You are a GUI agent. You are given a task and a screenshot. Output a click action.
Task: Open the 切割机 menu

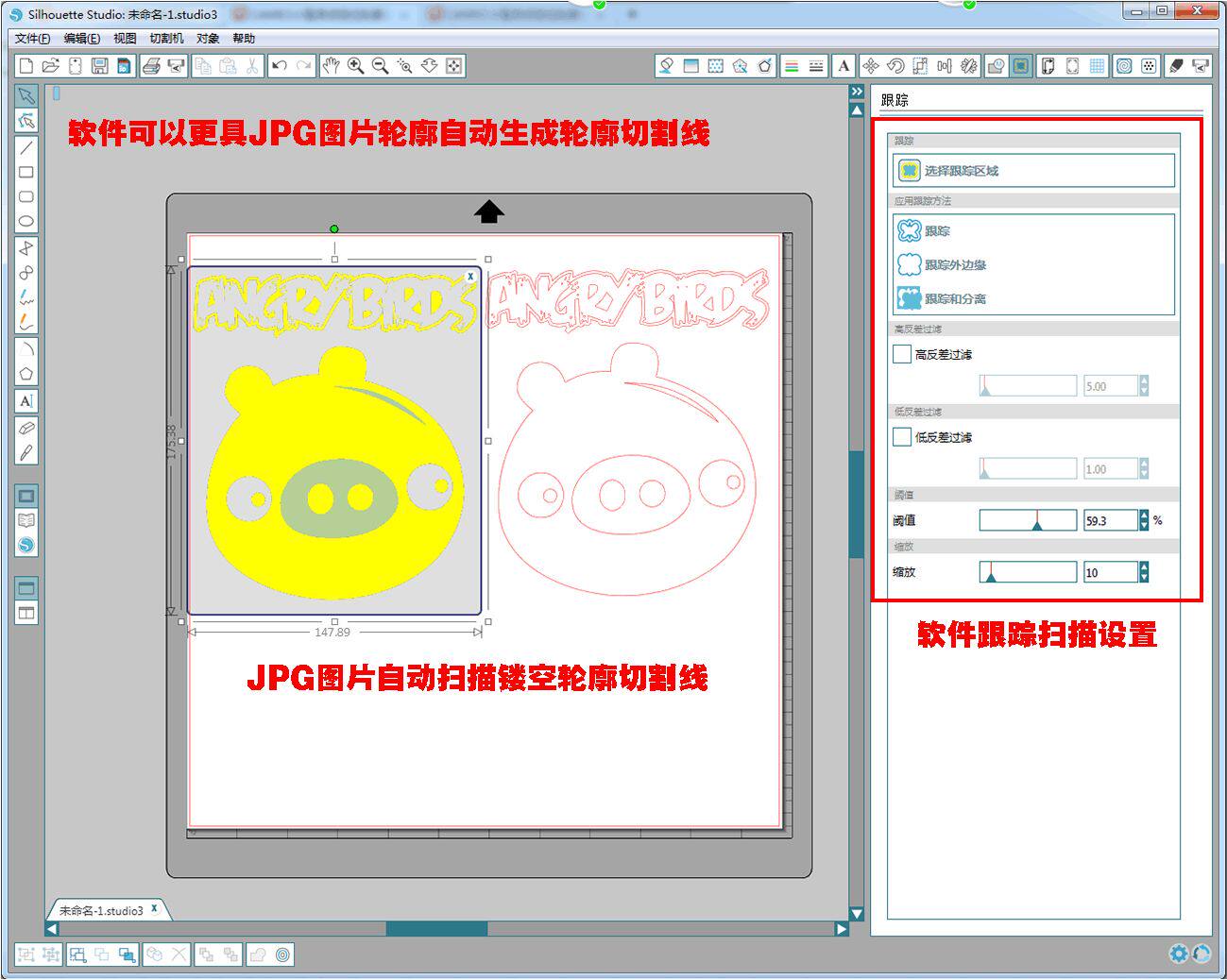pos(166,39)
